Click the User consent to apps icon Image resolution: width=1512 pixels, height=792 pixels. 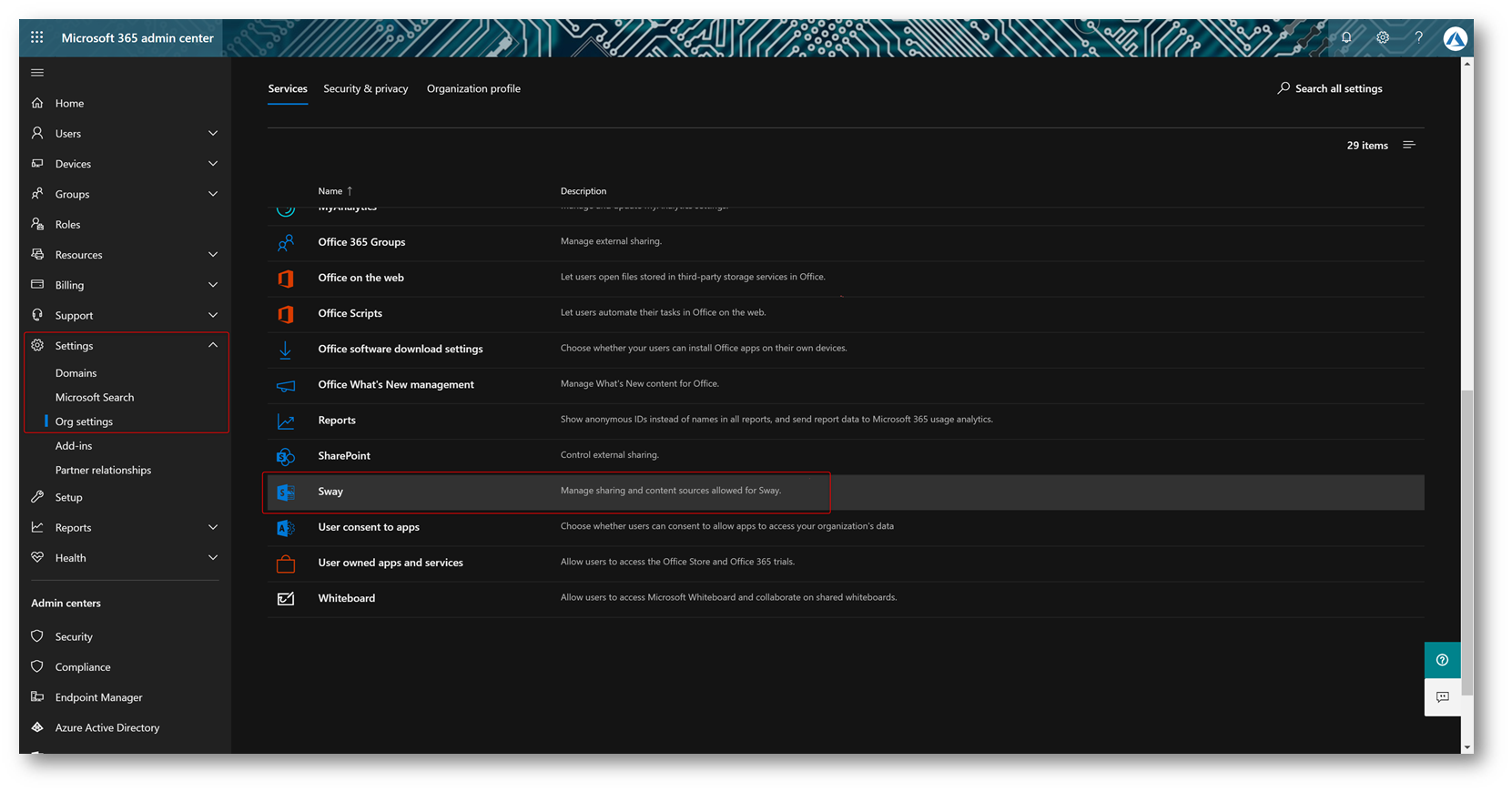tap(286, 527)
